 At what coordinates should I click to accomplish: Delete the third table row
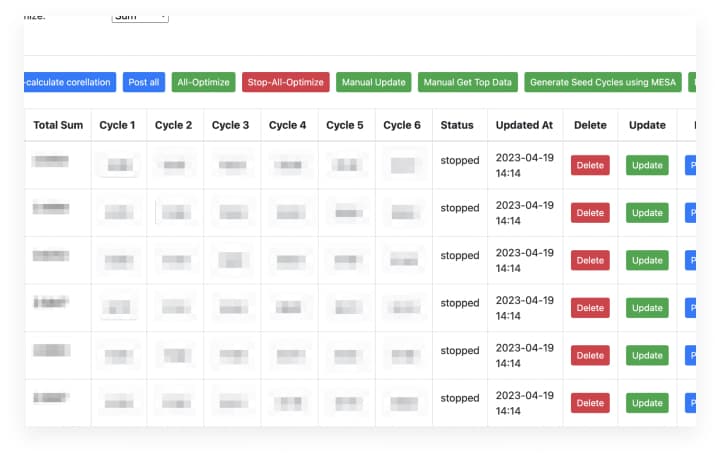point(590,260)
